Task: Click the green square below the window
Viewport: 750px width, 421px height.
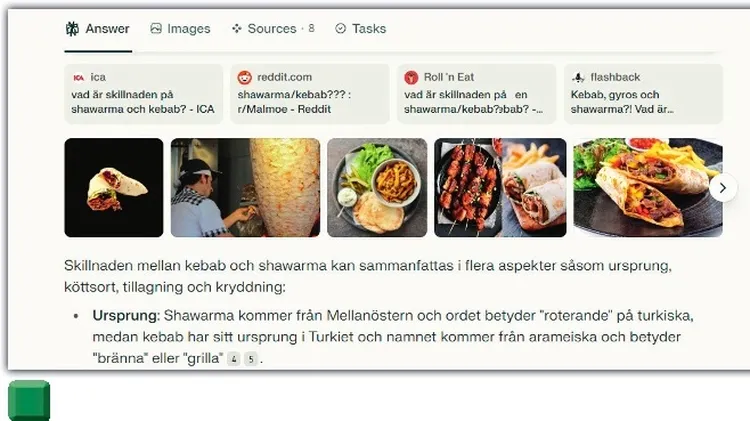Action: click(29, 400)
